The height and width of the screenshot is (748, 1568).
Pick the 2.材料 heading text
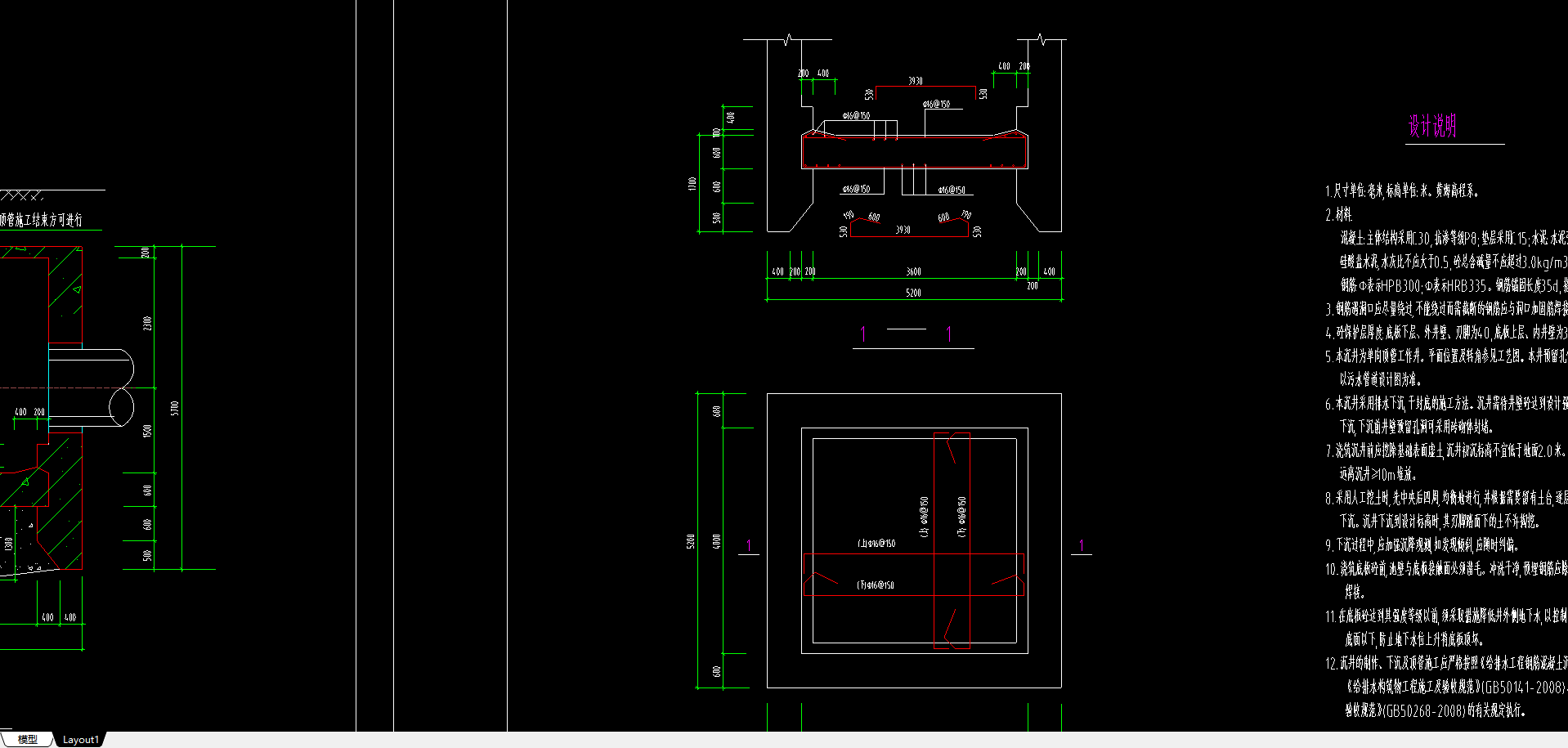click(1338, 214)
